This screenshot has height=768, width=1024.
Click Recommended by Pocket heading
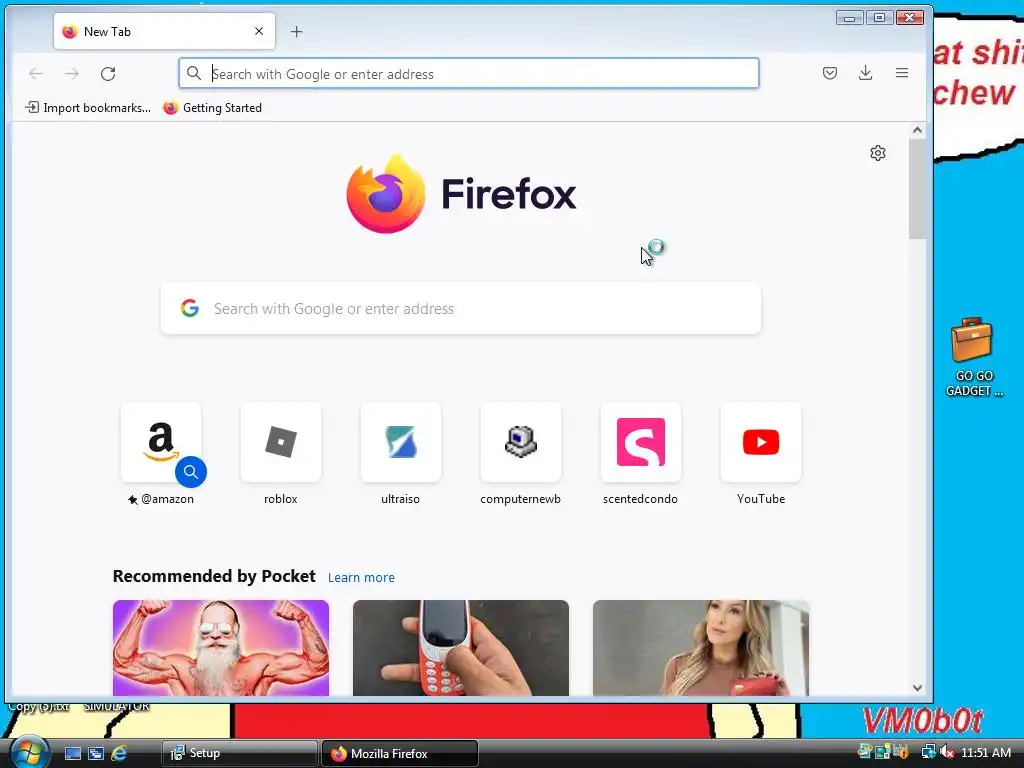[x=214, y=576]
